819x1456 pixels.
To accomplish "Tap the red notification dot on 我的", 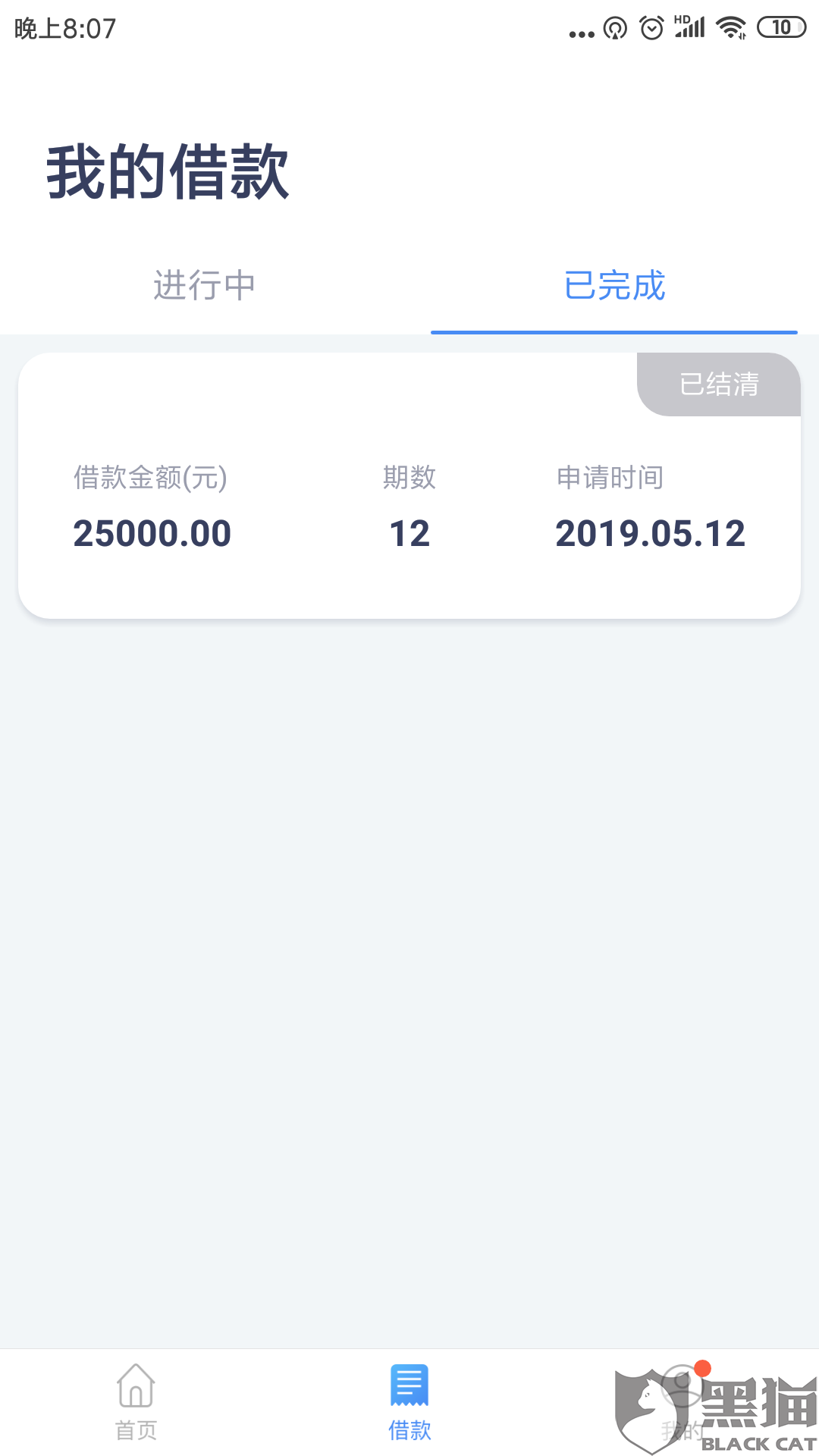I will coord(703,1368).
